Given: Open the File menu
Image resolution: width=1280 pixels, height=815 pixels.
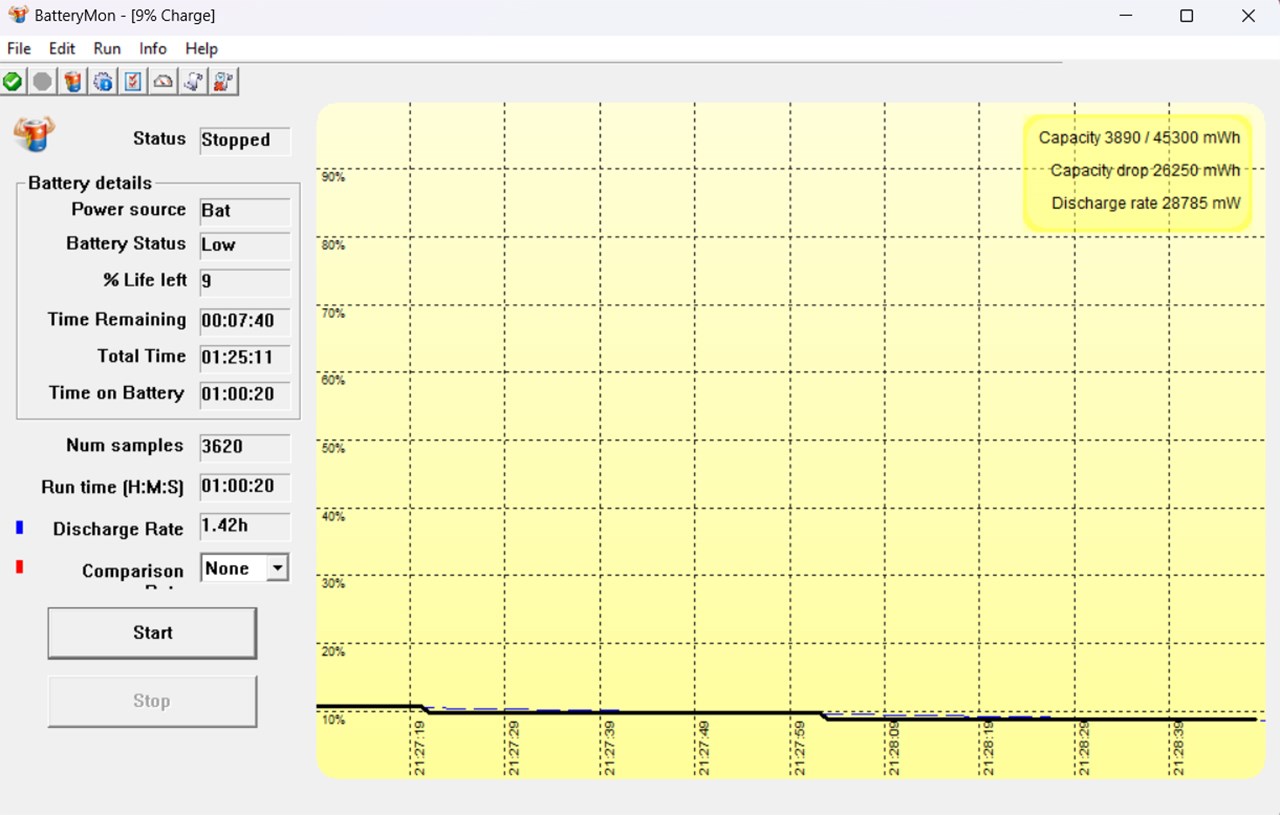Looking at the screenshot, I should point(19,48).
